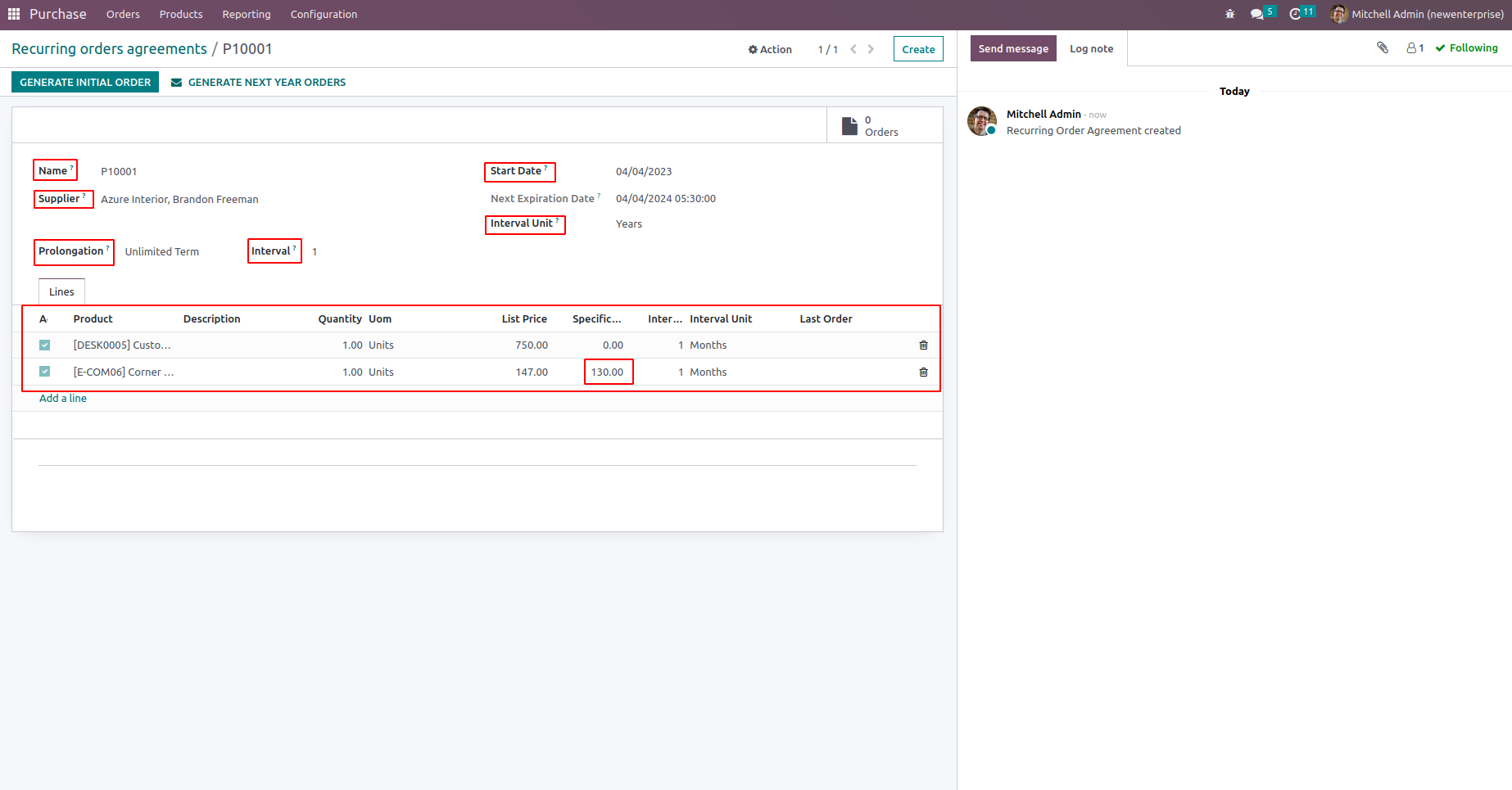The image size is (1512, 790).
Task: Sort by the List Price column header
Action: pos(524,319)
